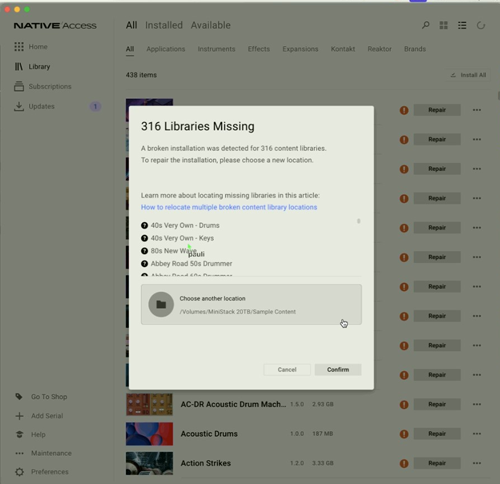Click warning icon beside Acoustic Drums
The image size is (500, 484).
(404, 434)
